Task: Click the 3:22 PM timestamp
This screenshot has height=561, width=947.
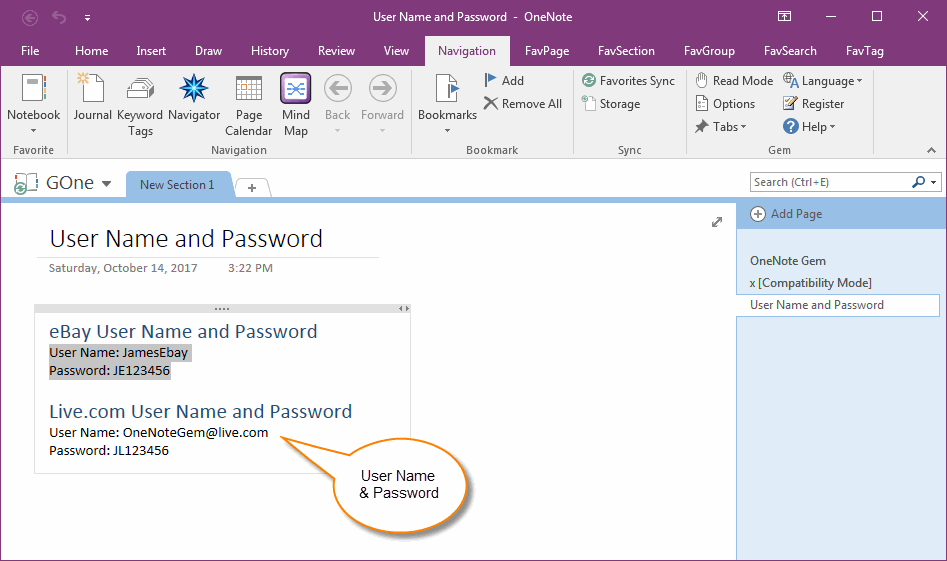Action: point(250,268)
